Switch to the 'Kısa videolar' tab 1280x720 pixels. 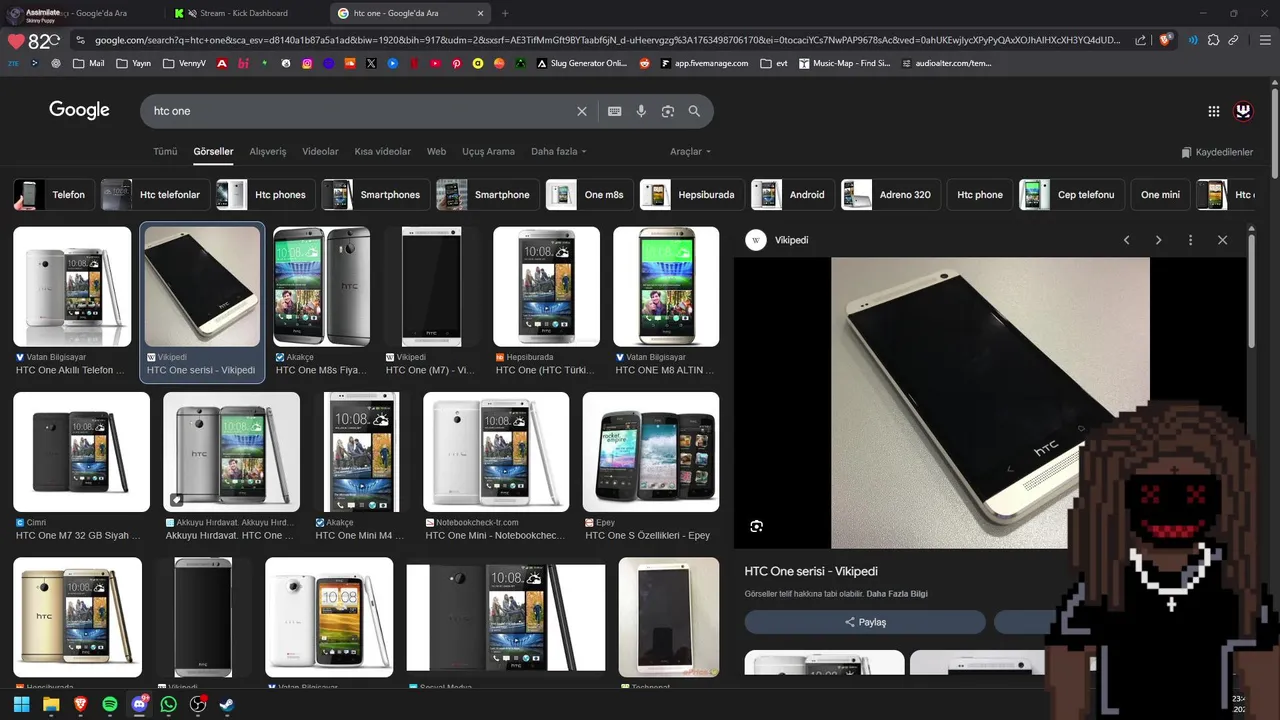click(382, 152)
